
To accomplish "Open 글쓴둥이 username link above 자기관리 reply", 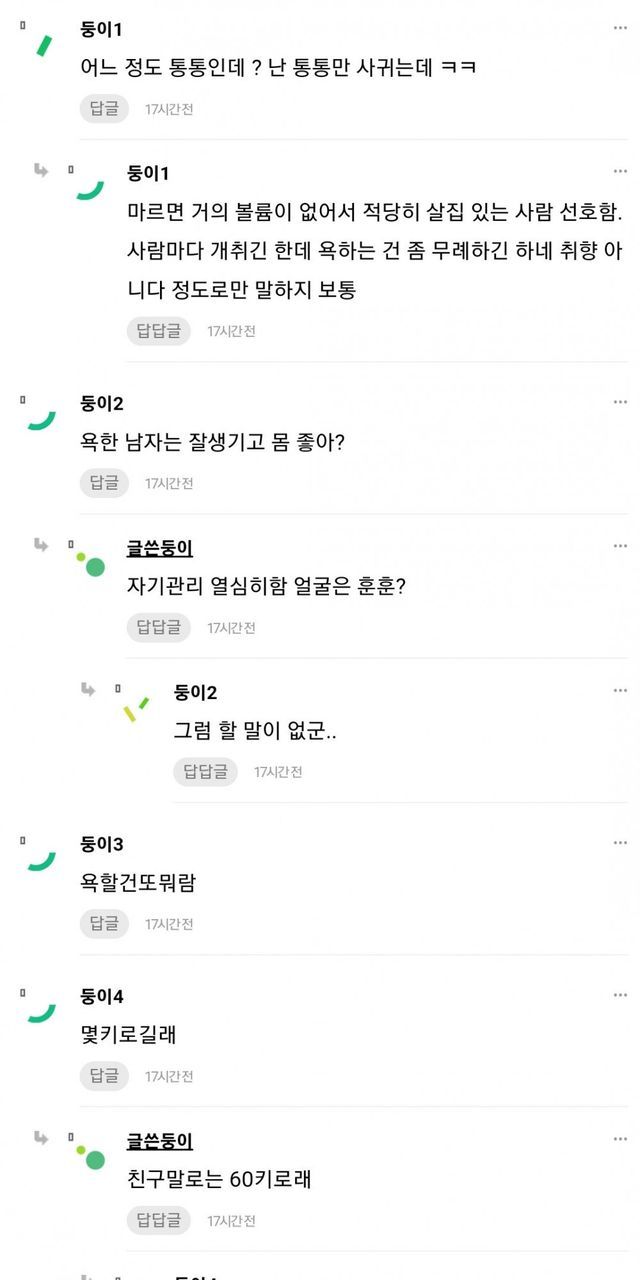I will point(160,548).
